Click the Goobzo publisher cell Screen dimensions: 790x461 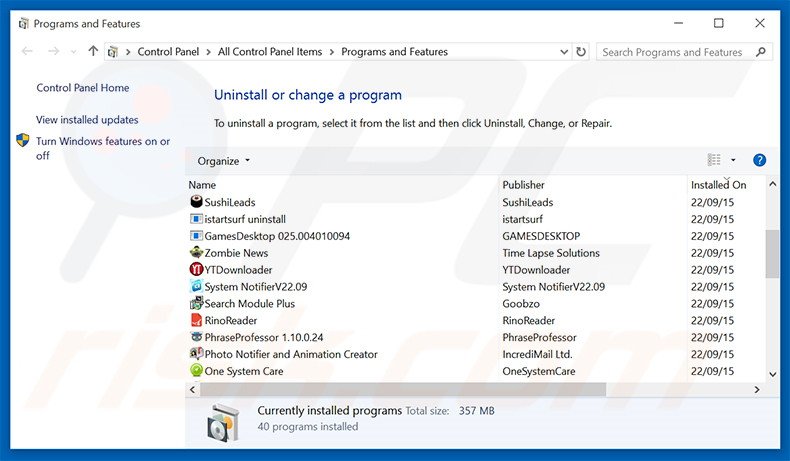[521, 303]
